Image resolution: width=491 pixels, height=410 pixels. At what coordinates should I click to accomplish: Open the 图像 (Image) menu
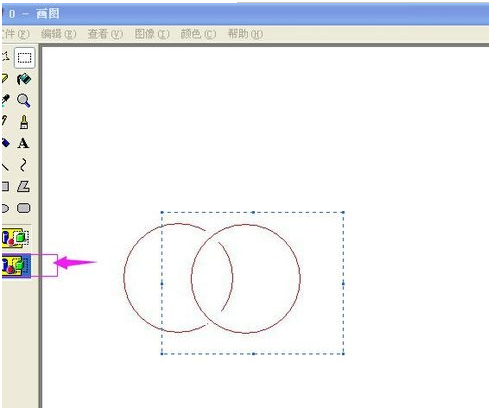coord(152,34)
